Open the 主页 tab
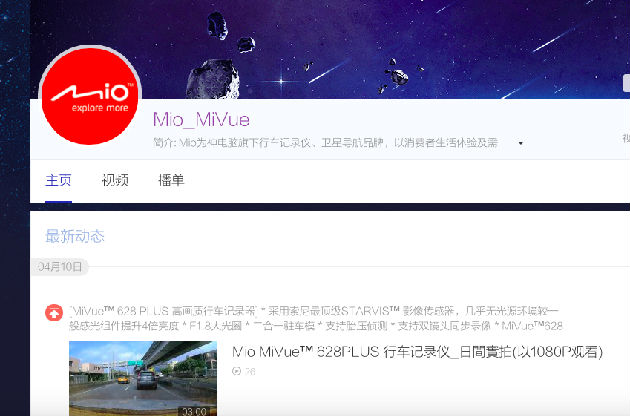This screenshot has height=416, width=630. (58, 180)
